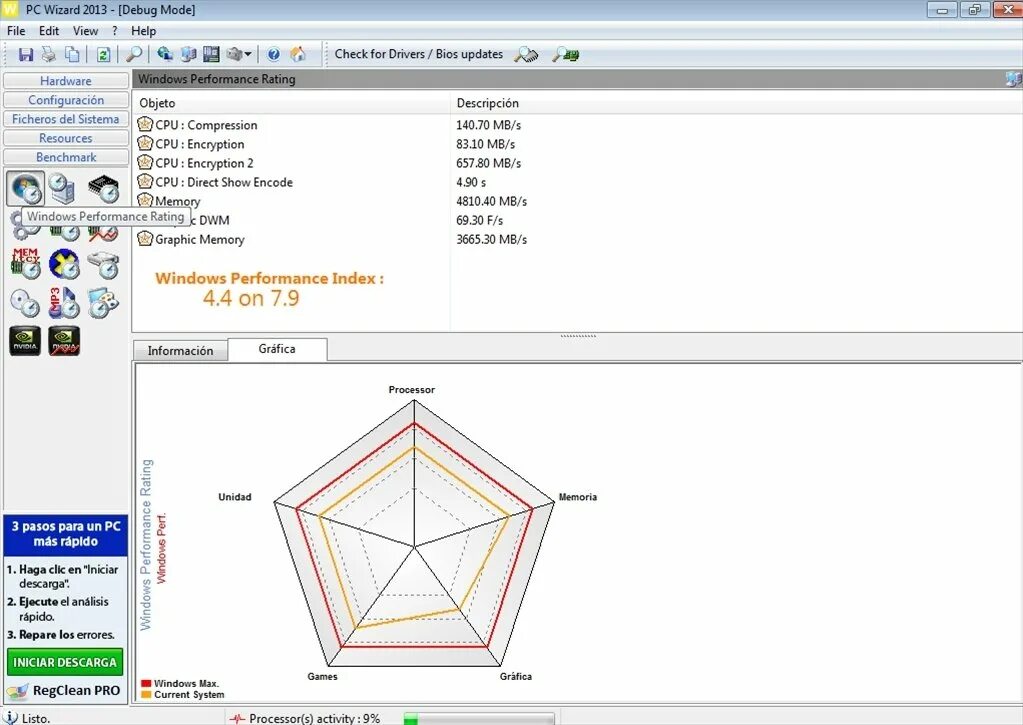The image size is (1023, 725).
Task: Click the red Windows Max. legend swatch
Action: [x=146, y=683]
